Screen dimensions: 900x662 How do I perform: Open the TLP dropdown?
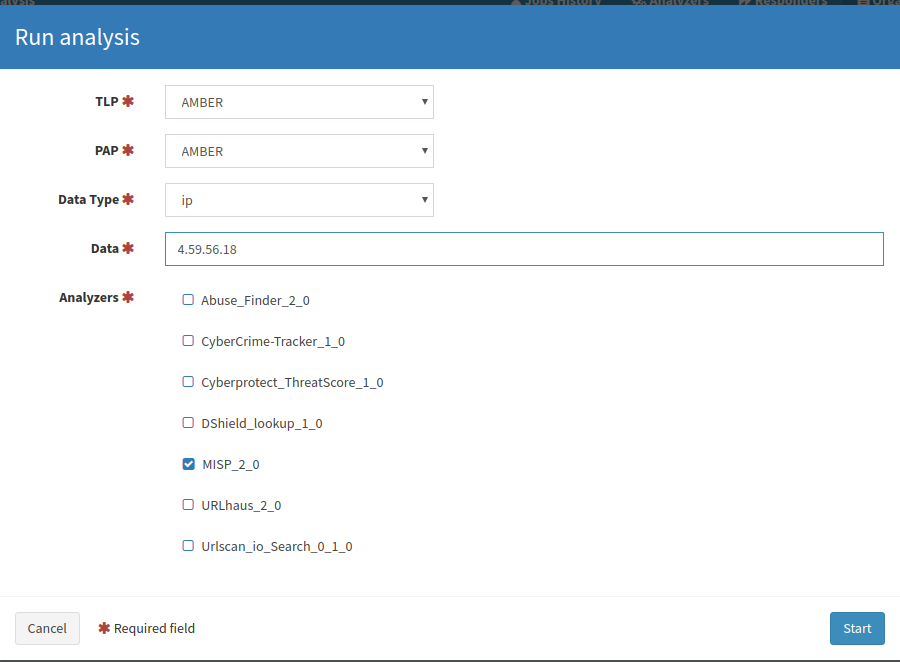pyautogui.click(x=298, y=102)
